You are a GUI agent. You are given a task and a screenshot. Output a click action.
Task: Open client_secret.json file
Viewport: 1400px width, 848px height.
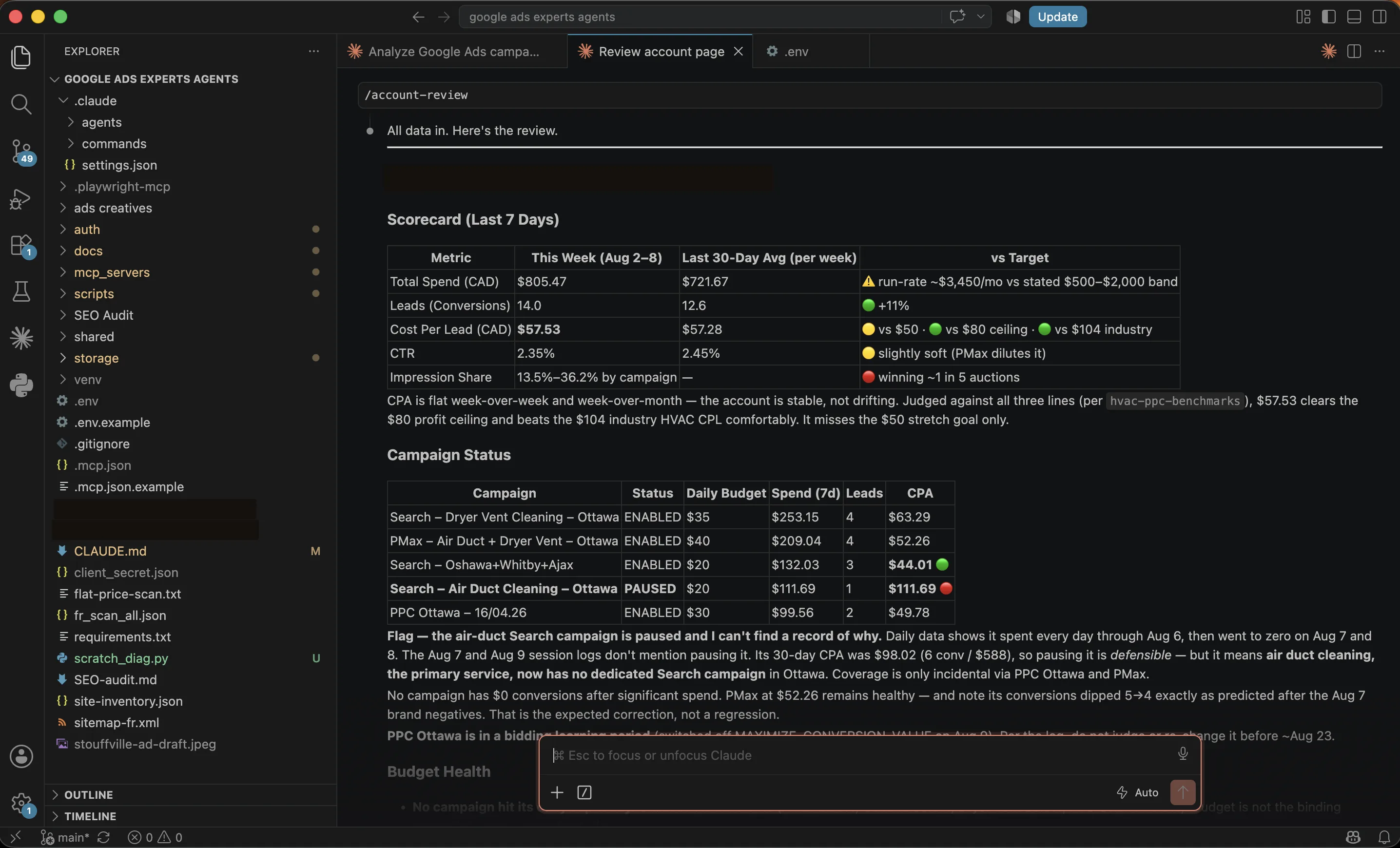tap(126, 573)
